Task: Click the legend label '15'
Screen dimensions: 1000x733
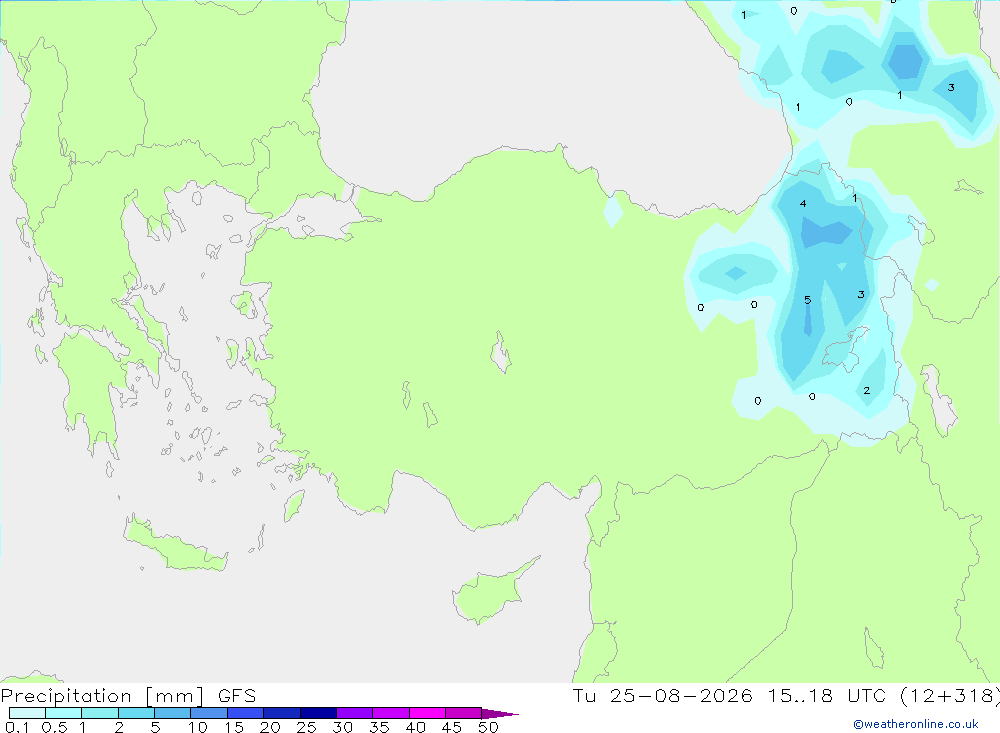Action: click(234, 727)
